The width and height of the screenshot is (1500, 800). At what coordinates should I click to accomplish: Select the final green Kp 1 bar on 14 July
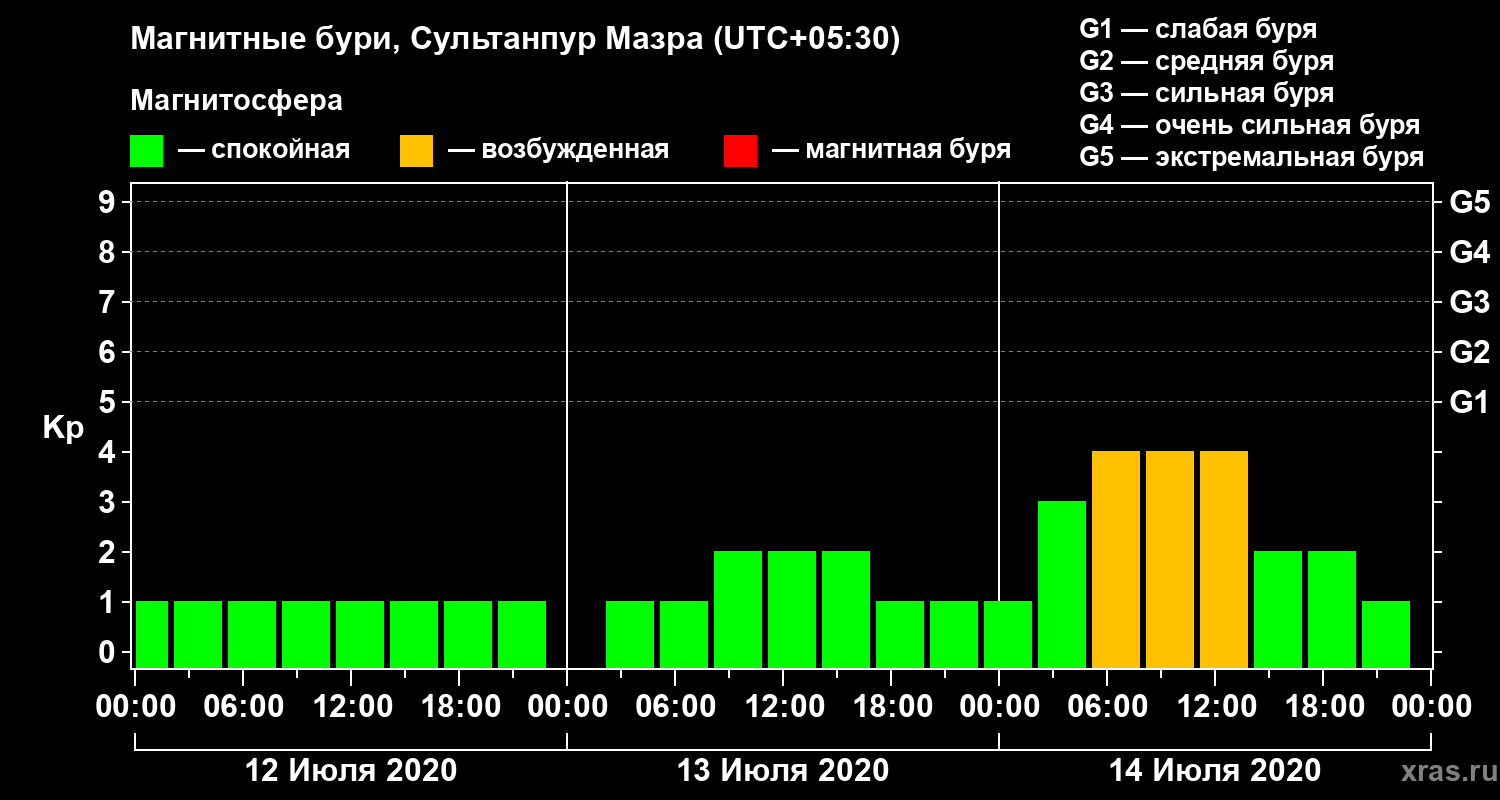point(1386,634)
